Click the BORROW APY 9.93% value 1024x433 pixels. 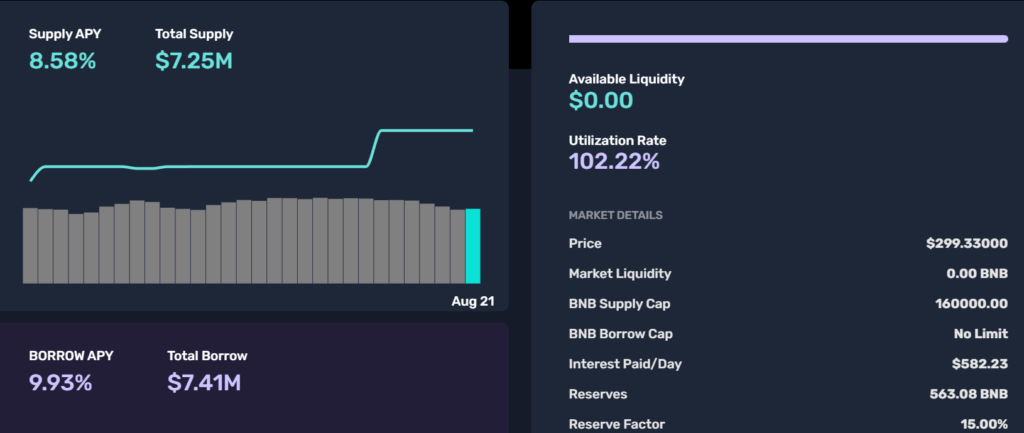60,382
